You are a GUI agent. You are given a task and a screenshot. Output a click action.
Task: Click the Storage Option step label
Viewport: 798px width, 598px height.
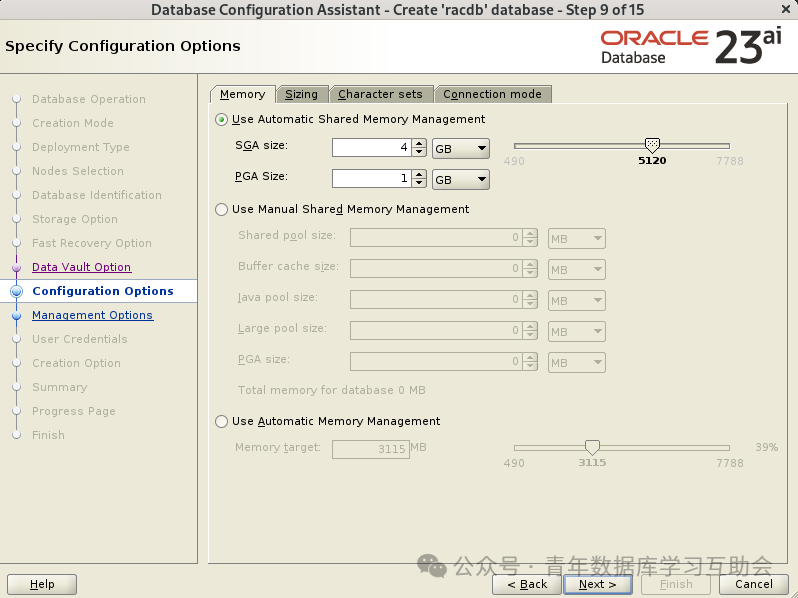tap(75, 219)
